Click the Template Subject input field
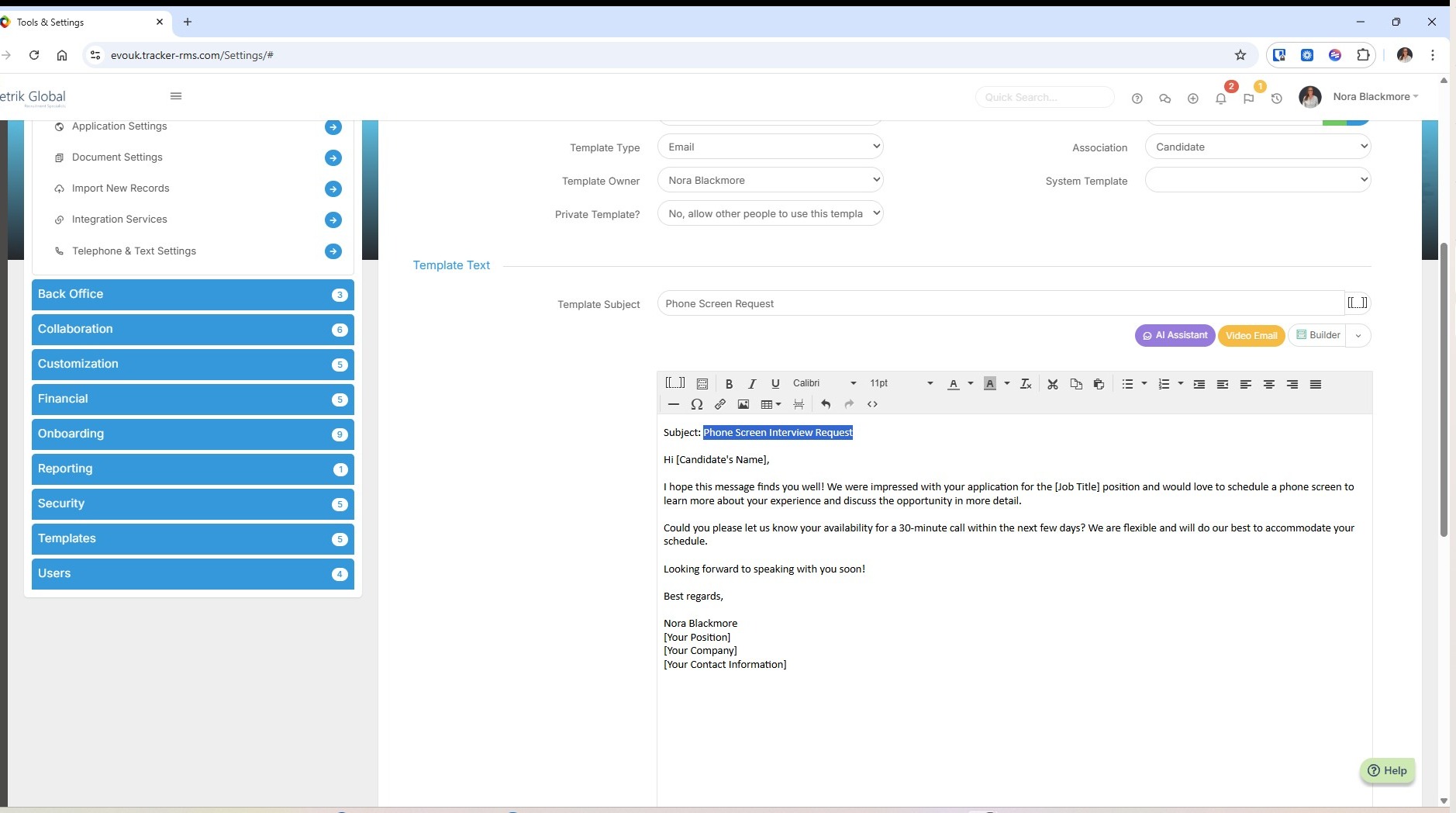Image resolution: width=1456 pixels, height=813 pixels. [1000, 303]
